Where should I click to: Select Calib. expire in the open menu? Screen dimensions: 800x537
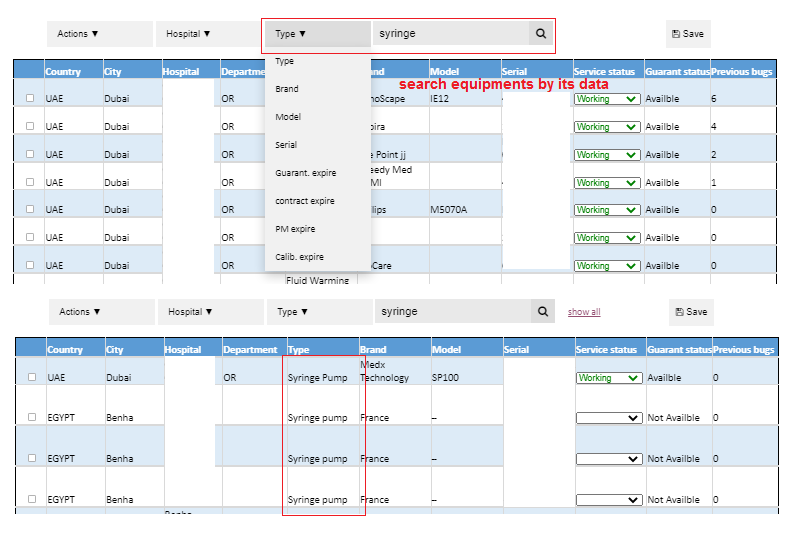[x=300, y=257]
